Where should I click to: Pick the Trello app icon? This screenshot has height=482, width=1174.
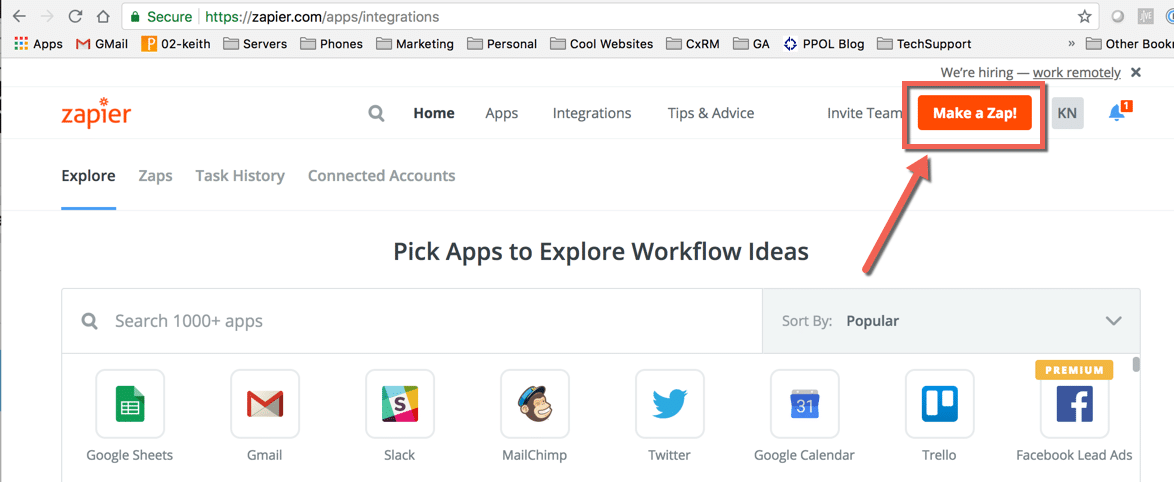pyautogui.click(x=939, y=404)
